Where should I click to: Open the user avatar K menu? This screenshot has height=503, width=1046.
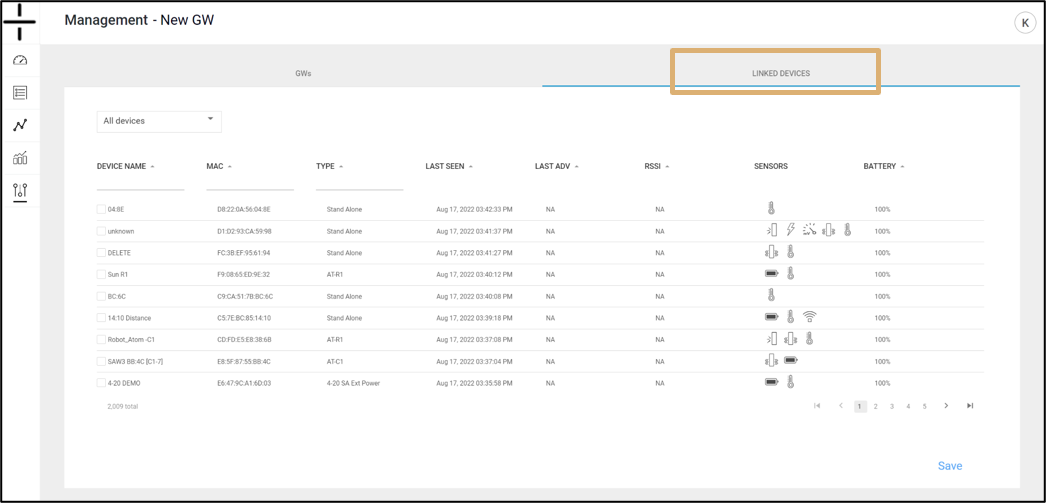point(1023,23)
